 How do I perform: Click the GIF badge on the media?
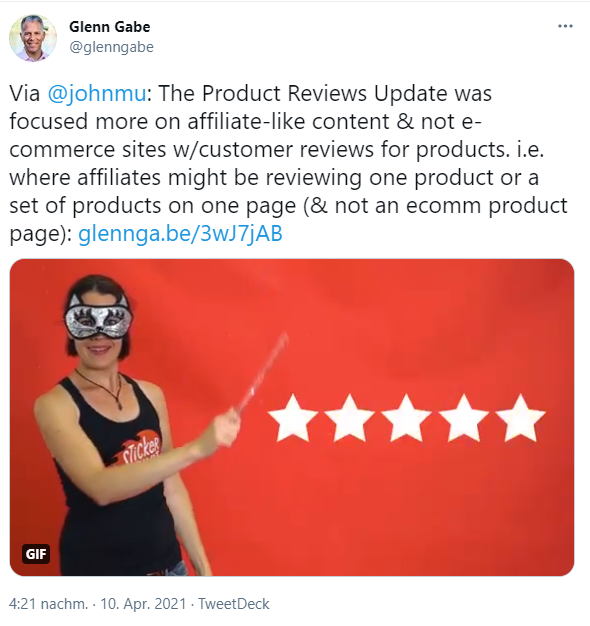point(36,554)
